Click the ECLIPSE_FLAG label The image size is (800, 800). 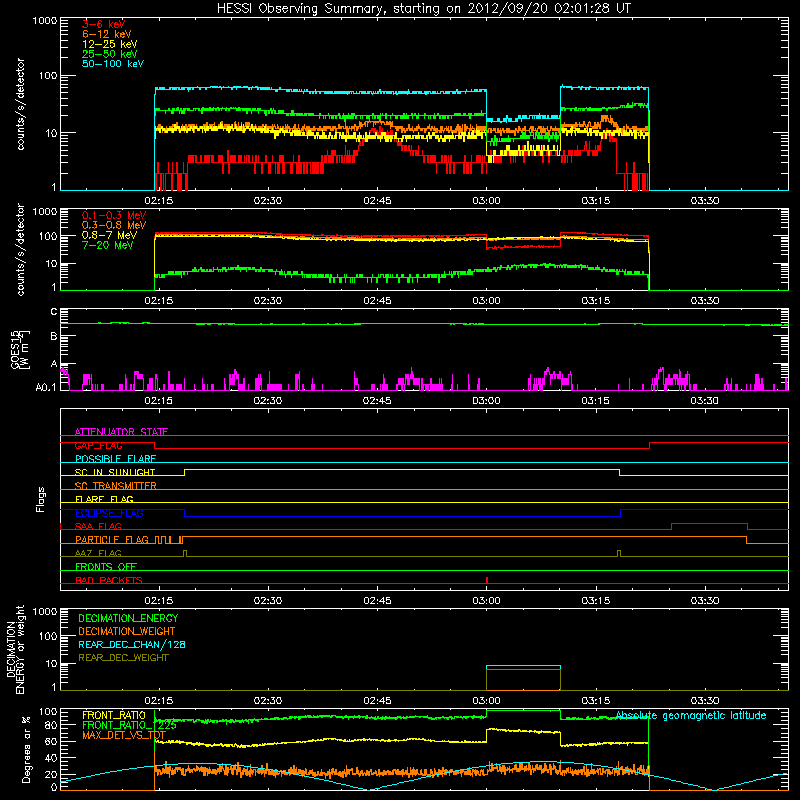109,513
